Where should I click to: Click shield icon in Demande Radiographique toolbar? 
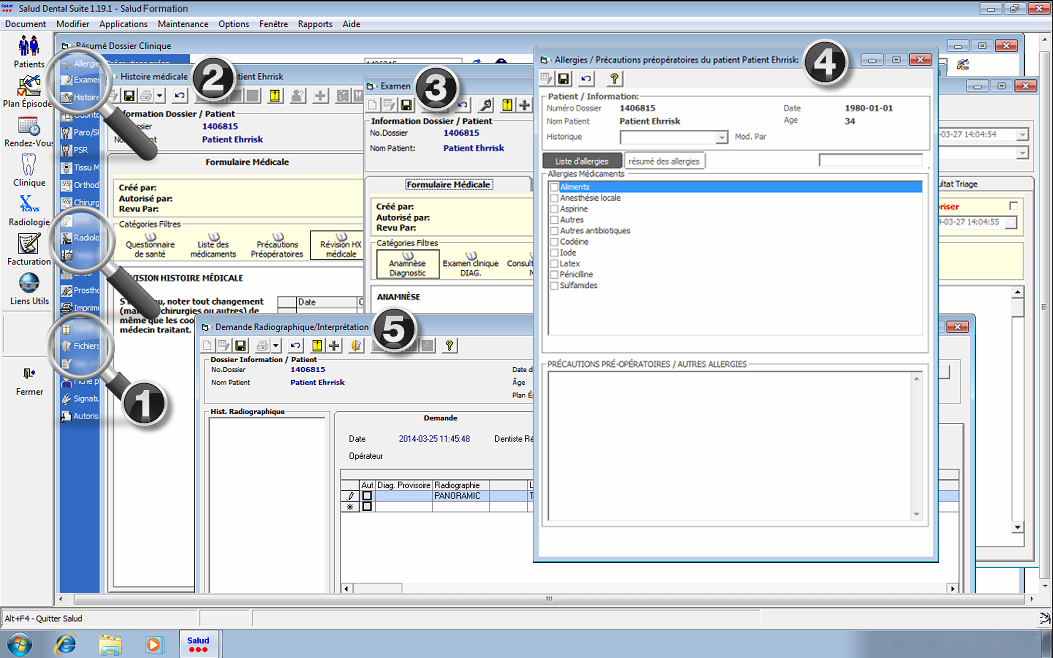tap(357, 345)
